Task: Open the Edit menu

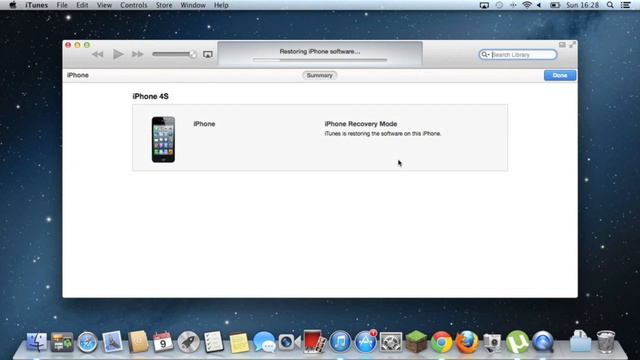Action: 82,5
